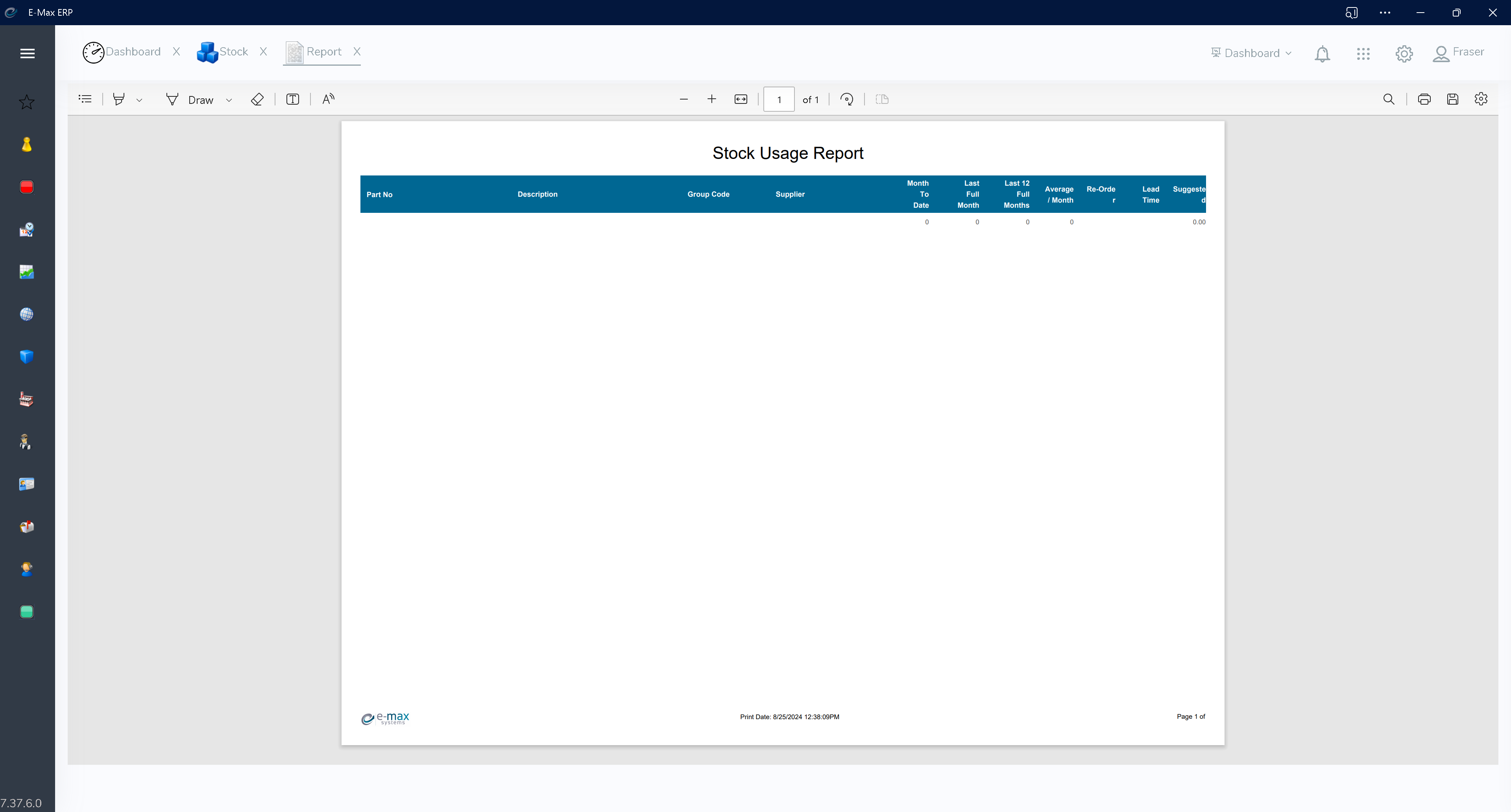Open the contact card module in the sidebar

(x=26, y=484)
